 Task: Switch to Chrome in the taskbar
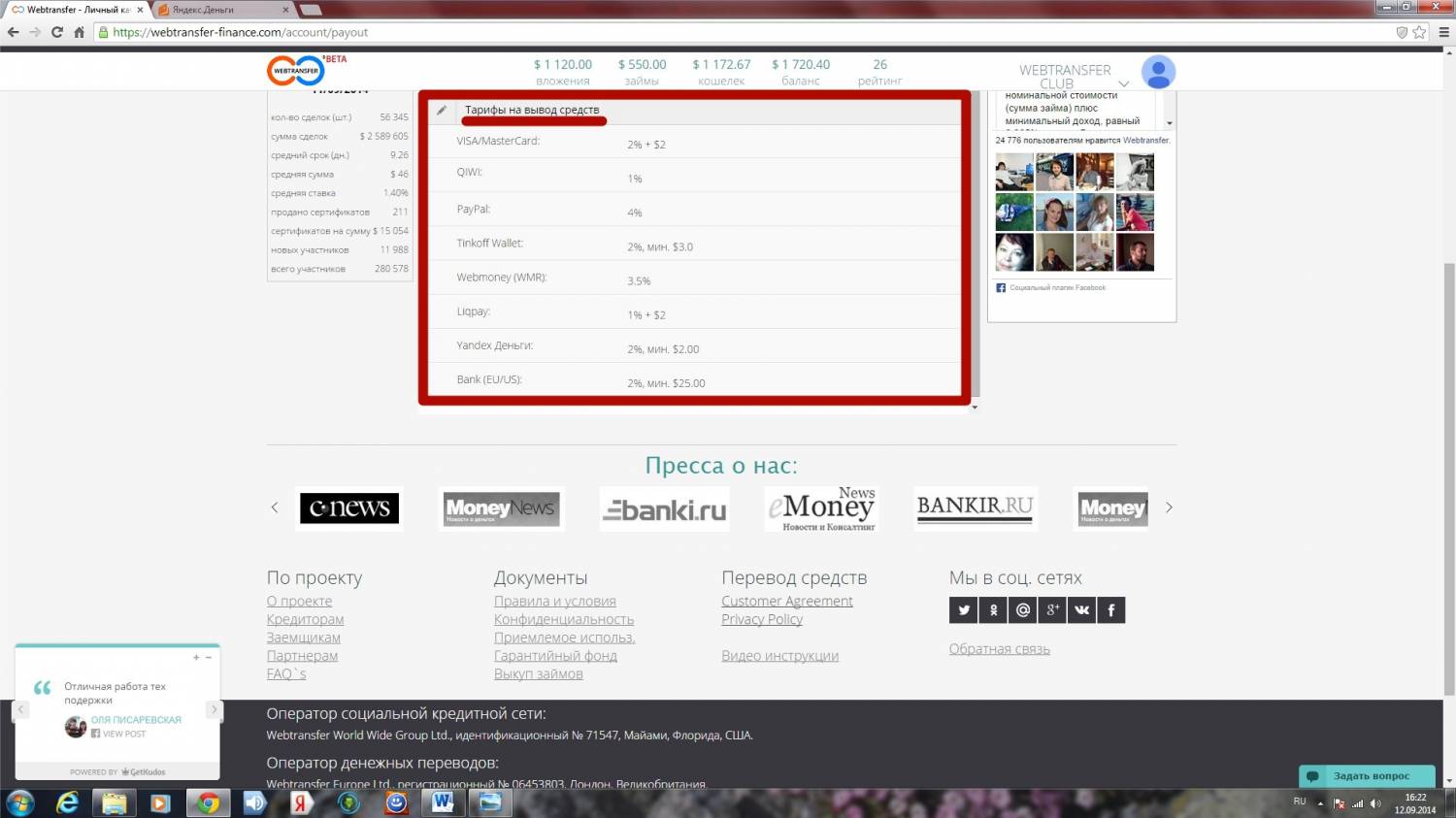pos(208,802)
